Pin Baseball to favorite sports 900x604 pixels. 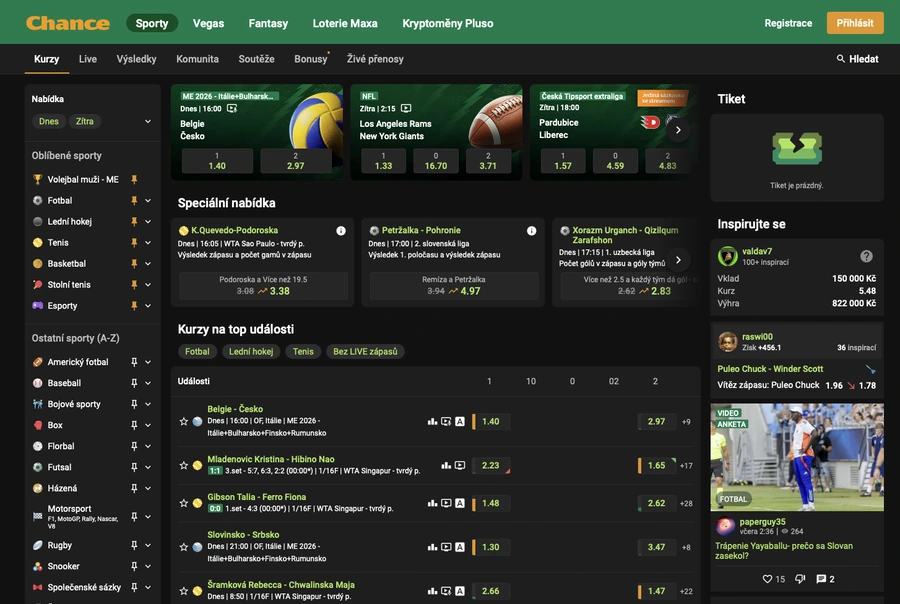[134, 383]
